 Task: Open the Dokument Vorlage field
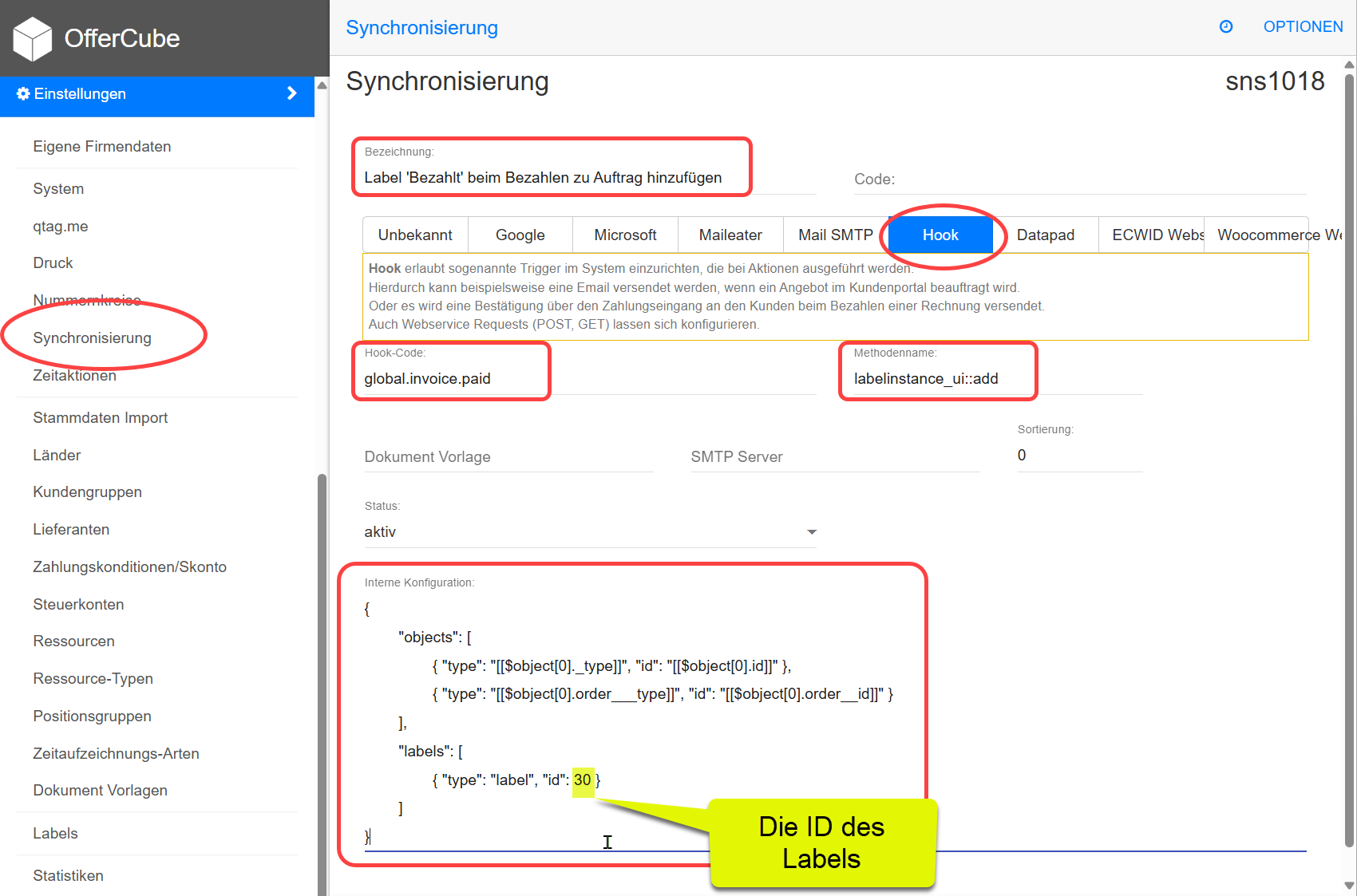tap(508, 456)
